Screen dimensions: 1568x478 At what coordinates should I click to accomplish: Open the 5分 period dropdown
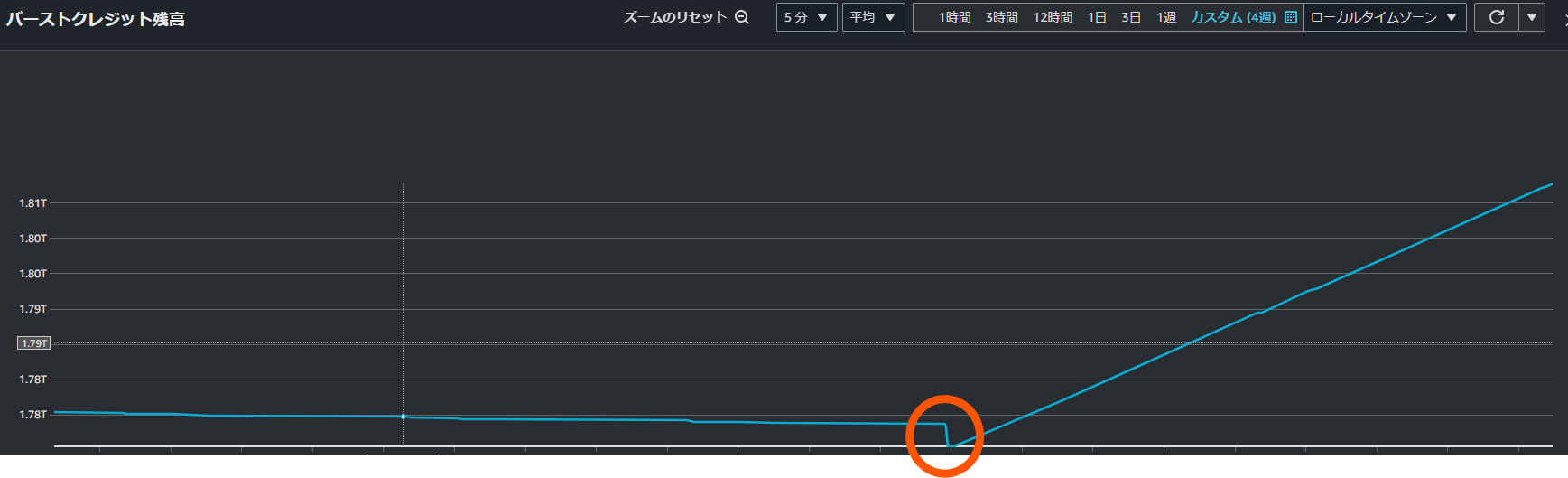(x=807, y=17)
